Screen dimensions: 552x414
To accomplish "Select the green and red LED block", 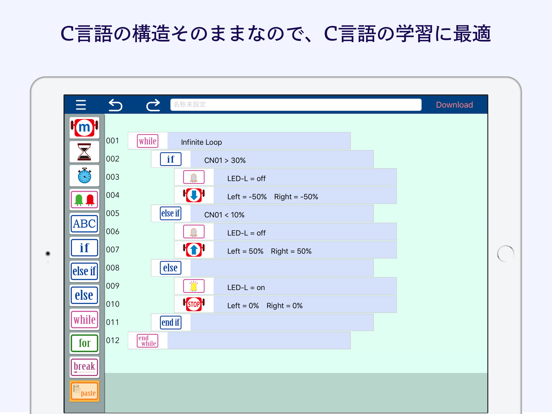I will pos(84,200).
